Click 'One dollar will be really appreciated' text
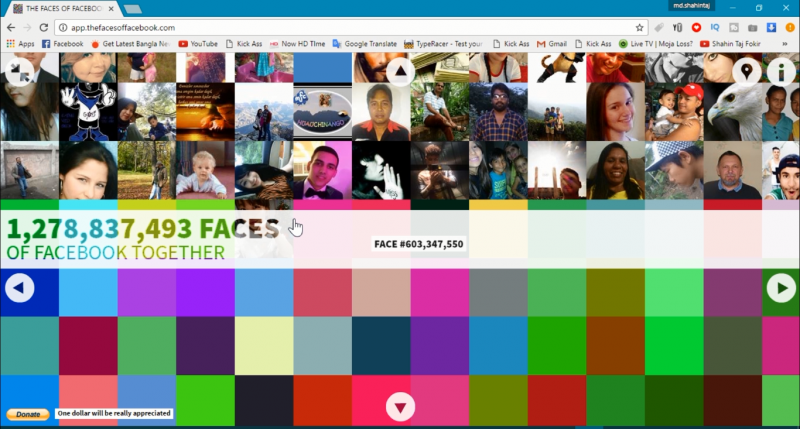Image resolution: width=800 pixels, height=429 pixels. click(114, 413)
